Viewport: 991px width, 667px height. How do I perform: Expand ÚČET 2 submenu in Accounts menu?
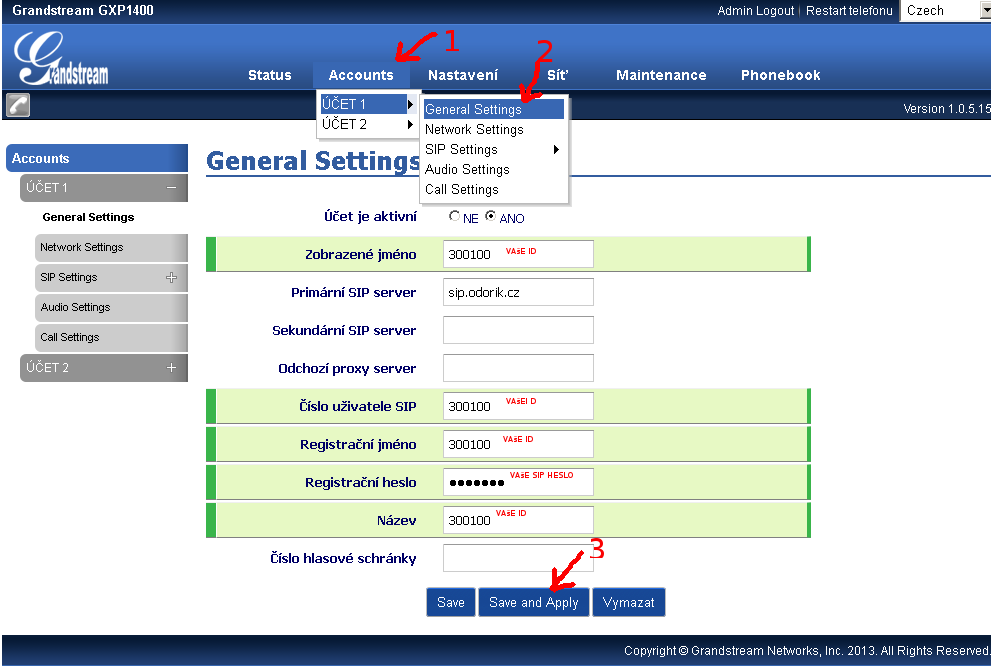(x=367, y=125)
